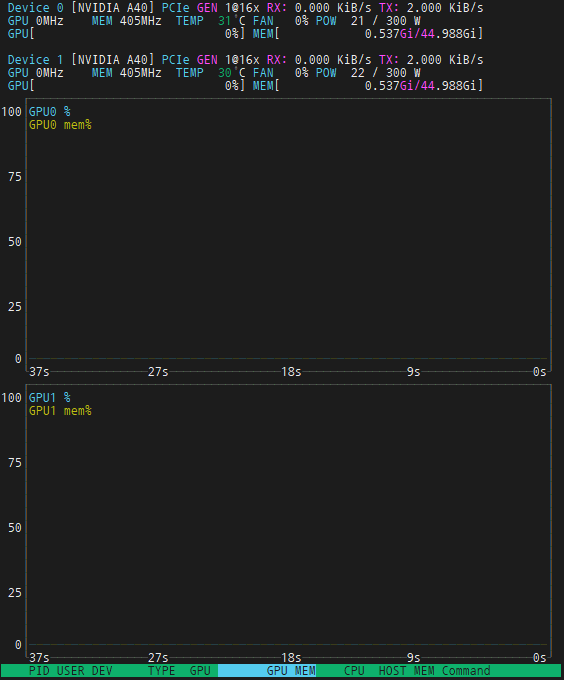Click the 0s time label under GPU0 chart
The image size is (564, 680).
click(540, 372)
